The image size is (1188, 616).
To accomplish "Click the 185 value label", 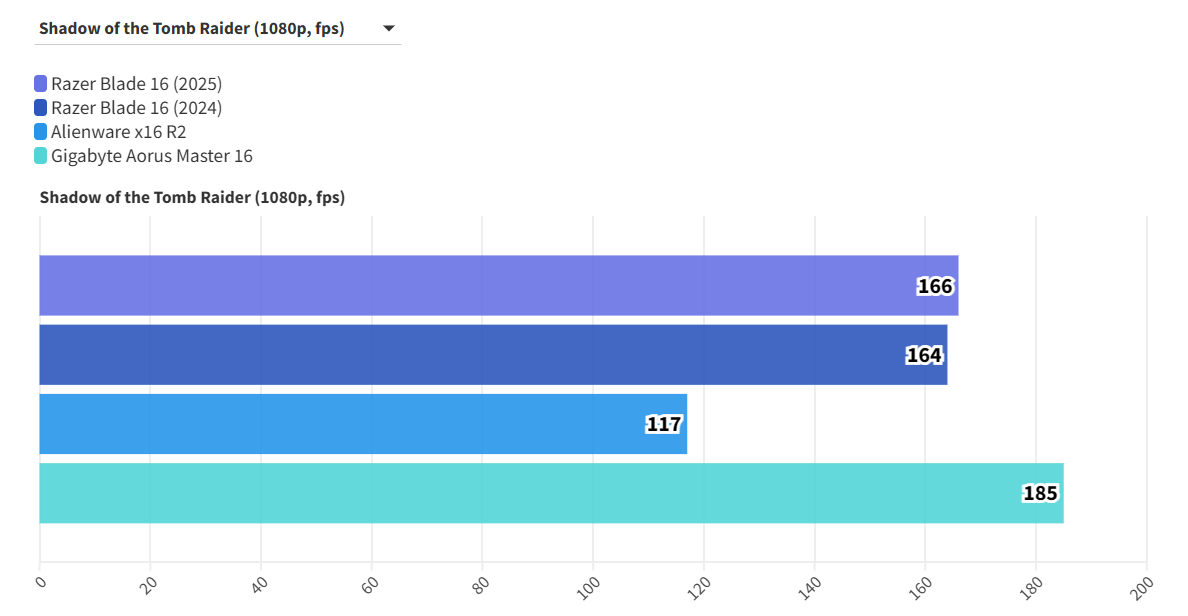I will point(1040,494).
